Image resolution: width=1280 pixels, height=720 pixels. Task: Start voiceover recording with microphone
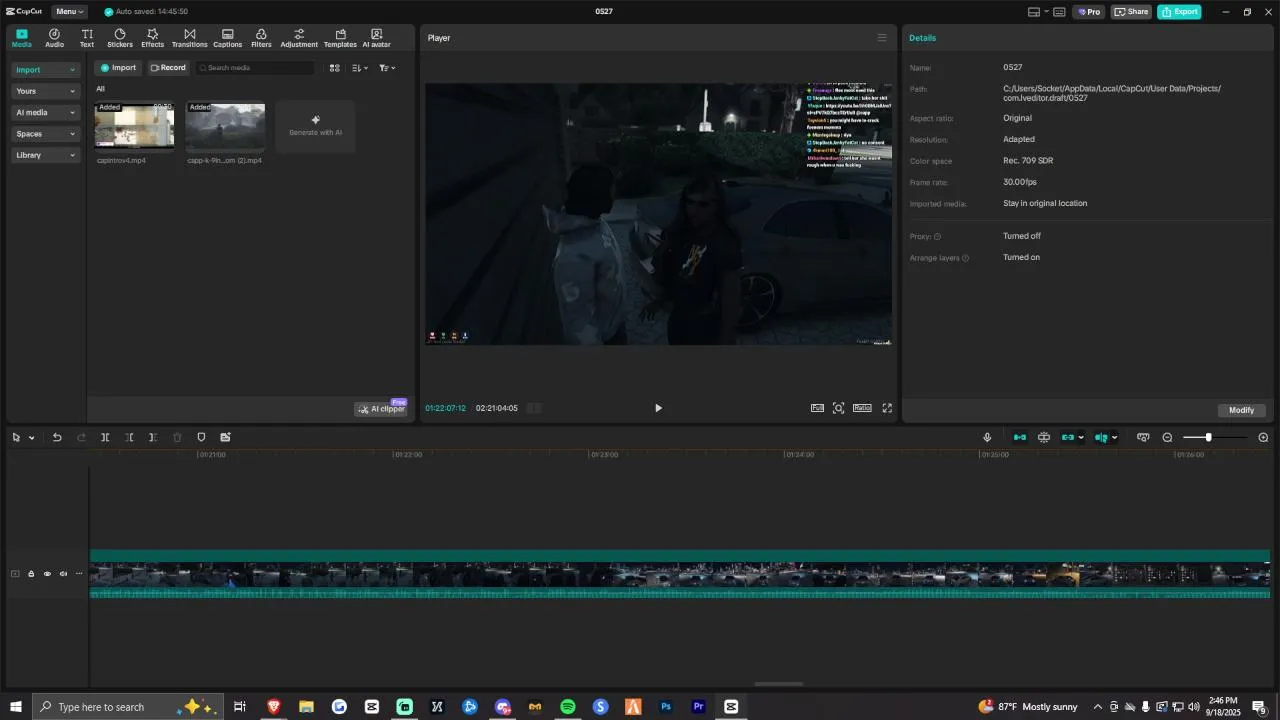pos(987,437)
